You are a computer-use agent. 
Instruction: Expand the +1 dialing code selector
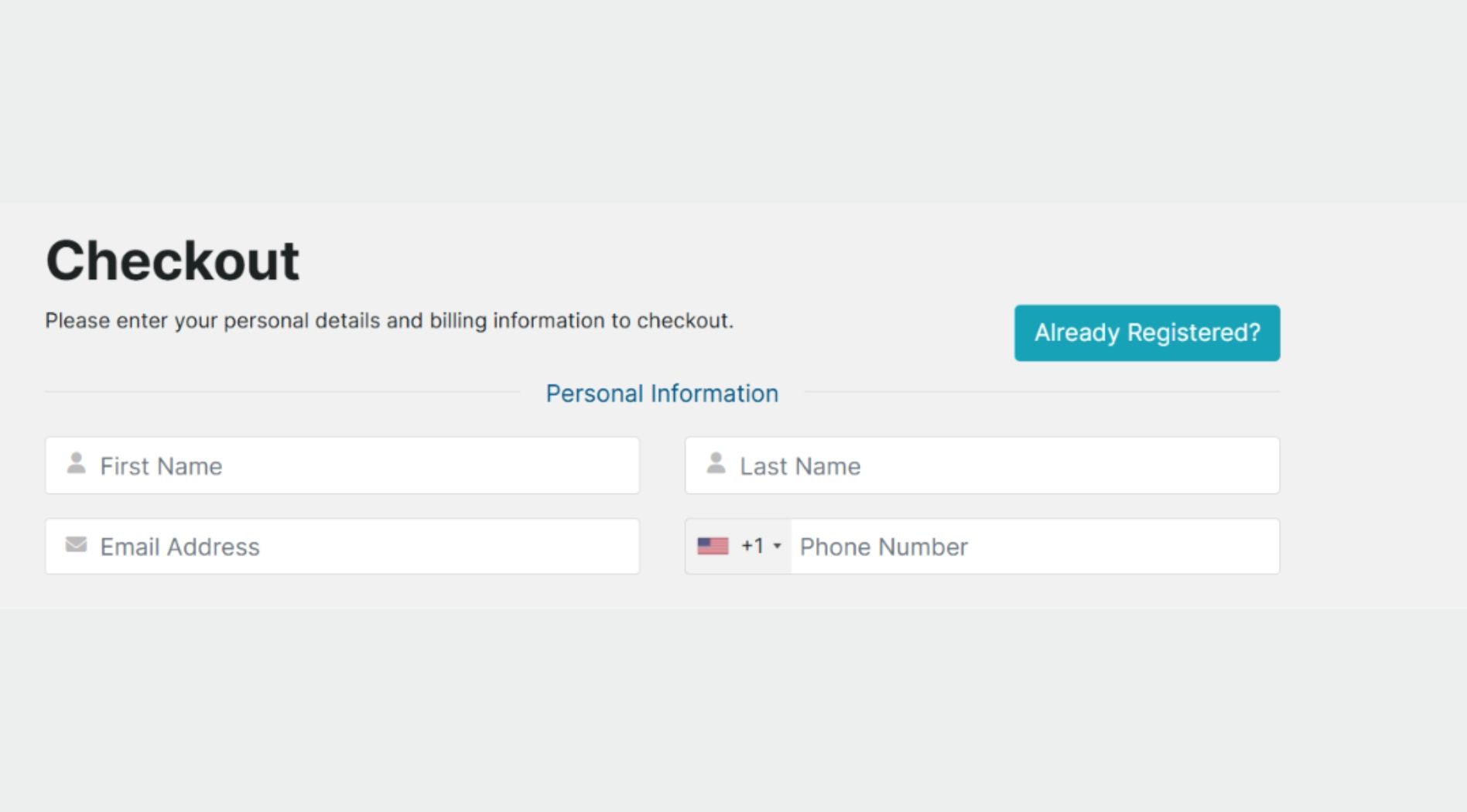[x=738, y=546]
